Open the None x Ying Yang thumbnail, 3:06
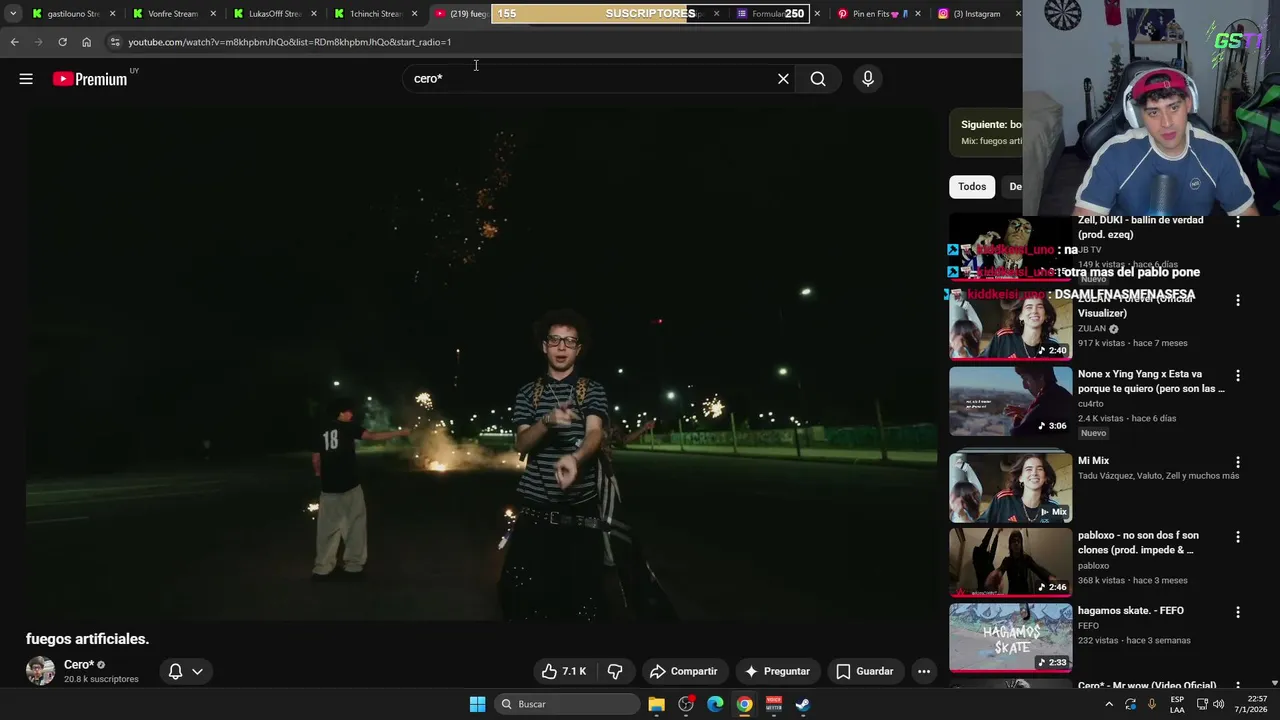This screenshot has width=1280, height=720. point(1010,401)
